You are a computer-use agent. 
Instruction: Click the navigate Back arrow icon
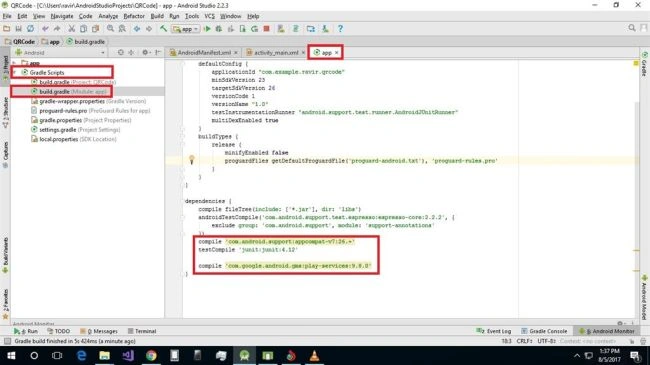(x=137, y=29)
